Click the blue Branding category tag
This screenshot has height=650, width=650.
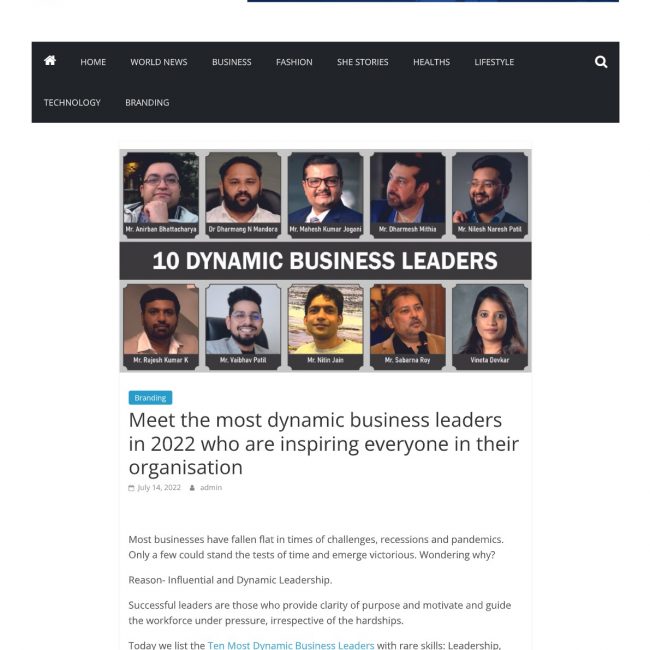pos(150,398)
